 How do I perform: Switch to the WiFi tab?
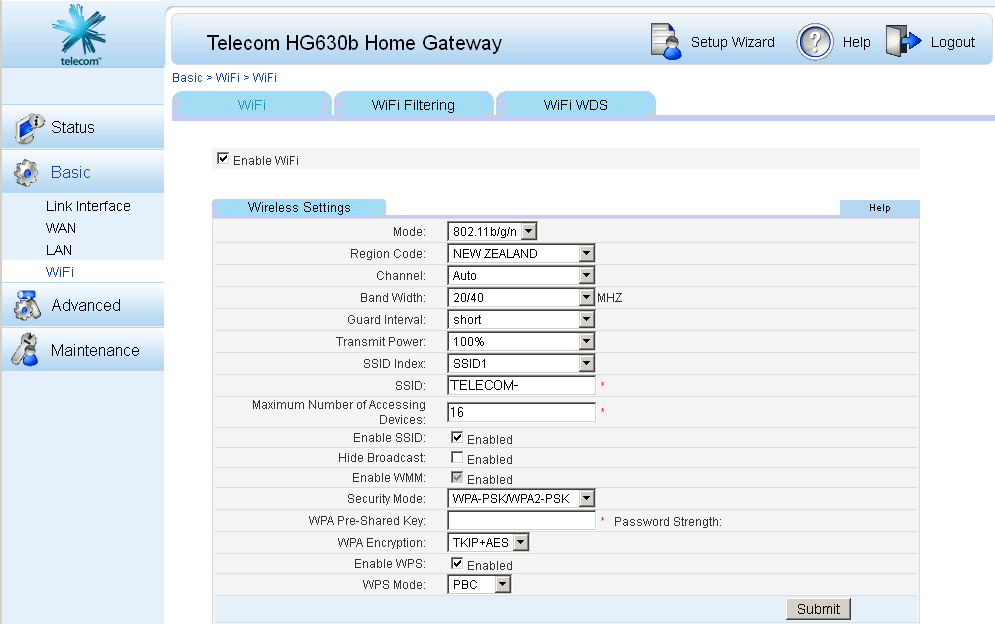[x=252, y=105]
